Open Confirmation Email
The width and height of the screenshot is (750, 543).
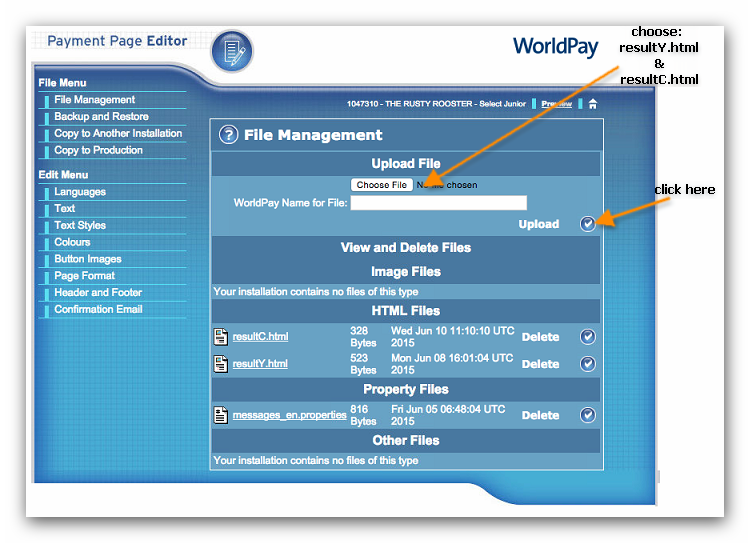coord(99,309)
